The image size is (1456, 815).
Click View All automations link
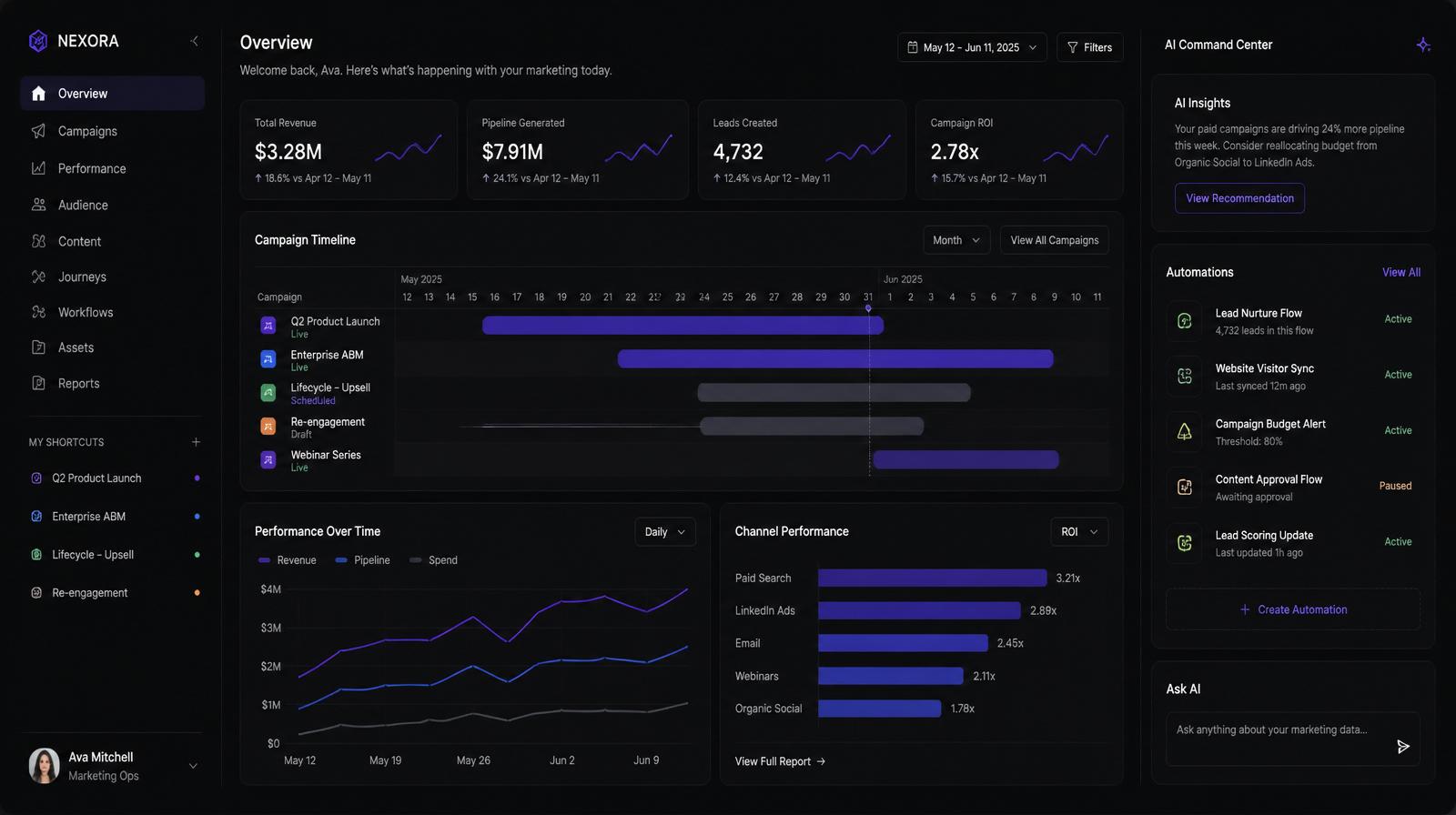pyautogui.click(x=1401, y=272)
